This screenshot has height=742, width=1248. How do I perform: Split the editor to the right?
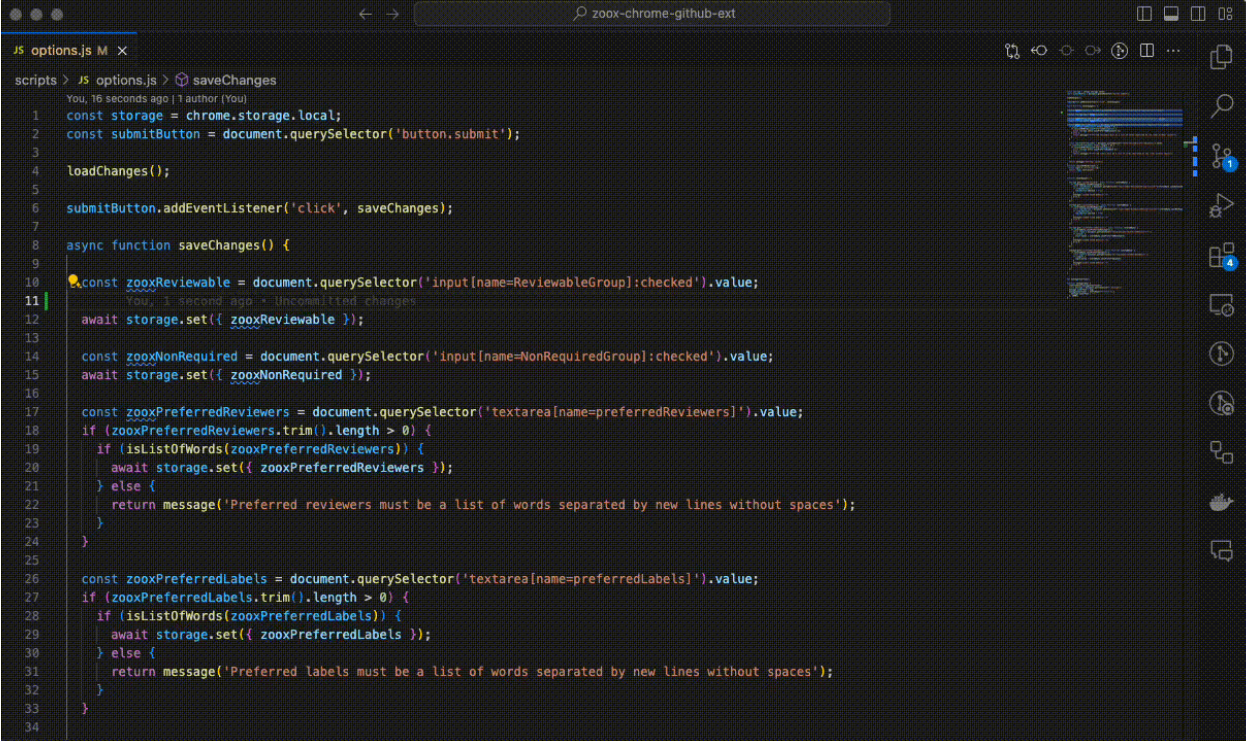(1147, 51)
